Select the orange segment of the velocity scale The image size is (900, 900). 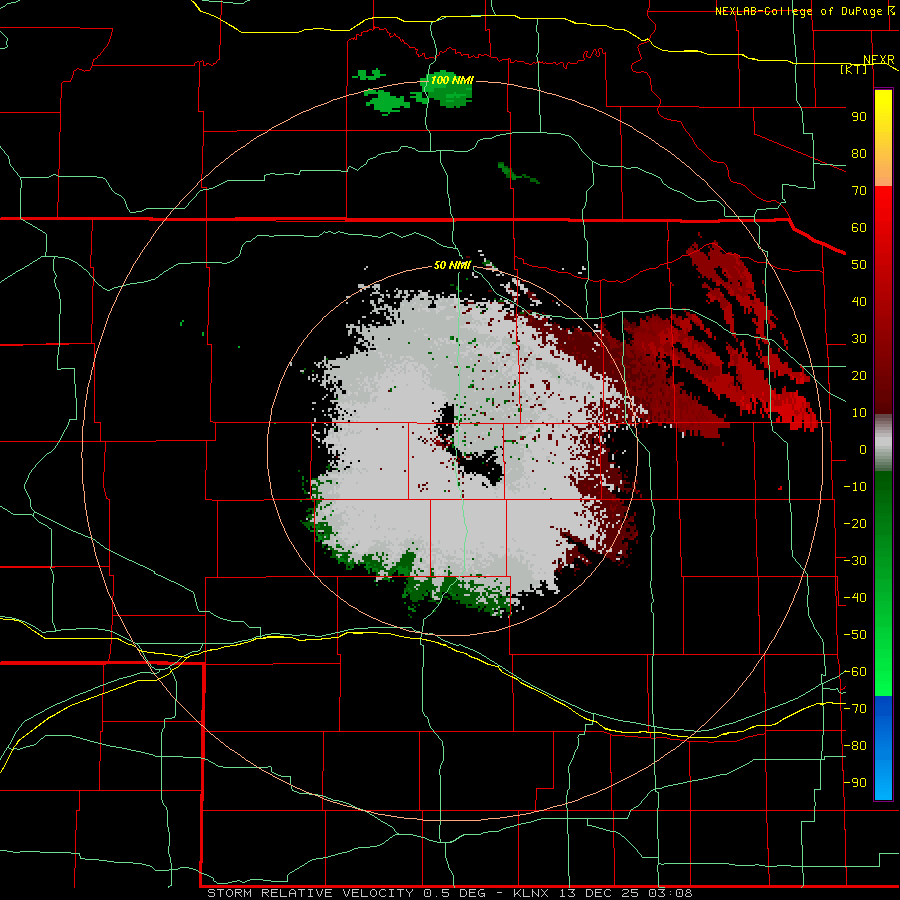(883, 168)
